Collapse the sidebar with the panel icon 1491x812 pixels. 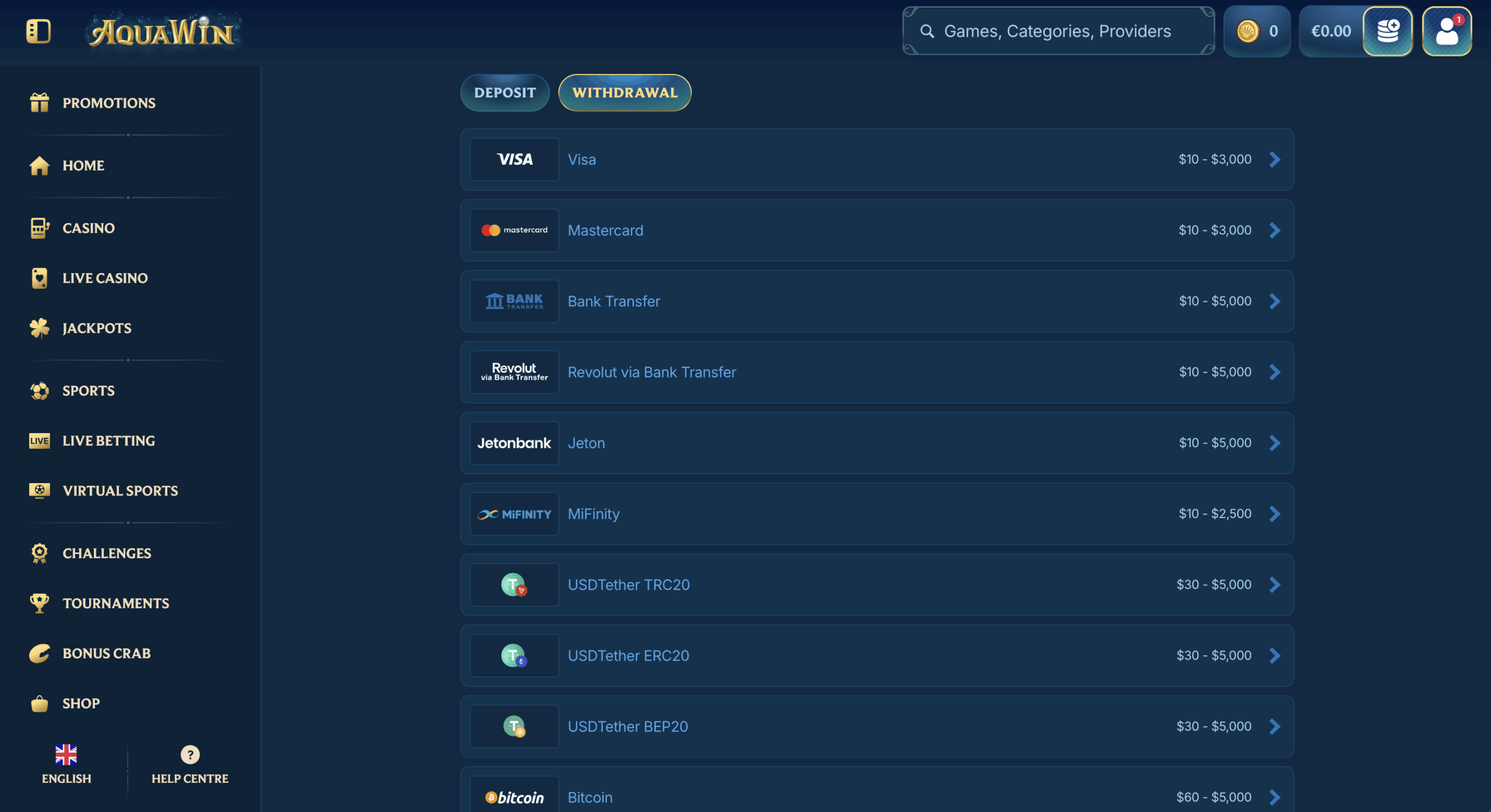point(38,31)
